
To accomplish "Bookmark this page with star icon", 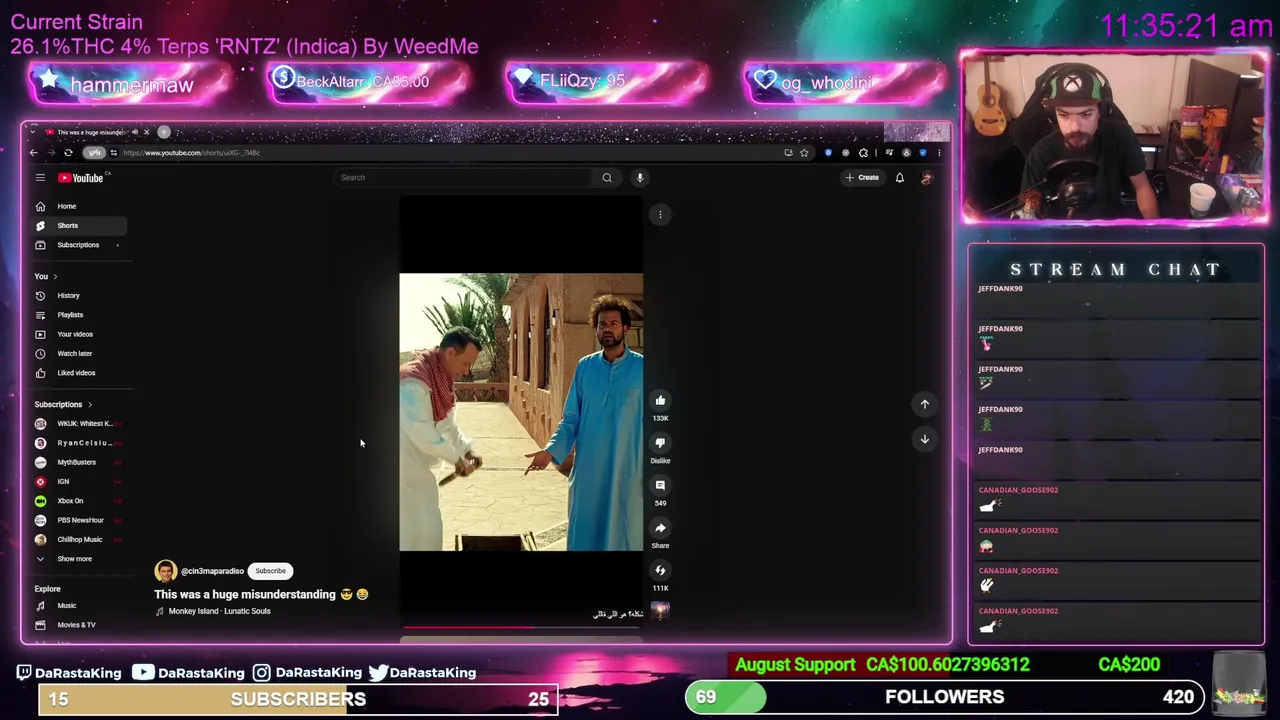I will click(804, 153).
